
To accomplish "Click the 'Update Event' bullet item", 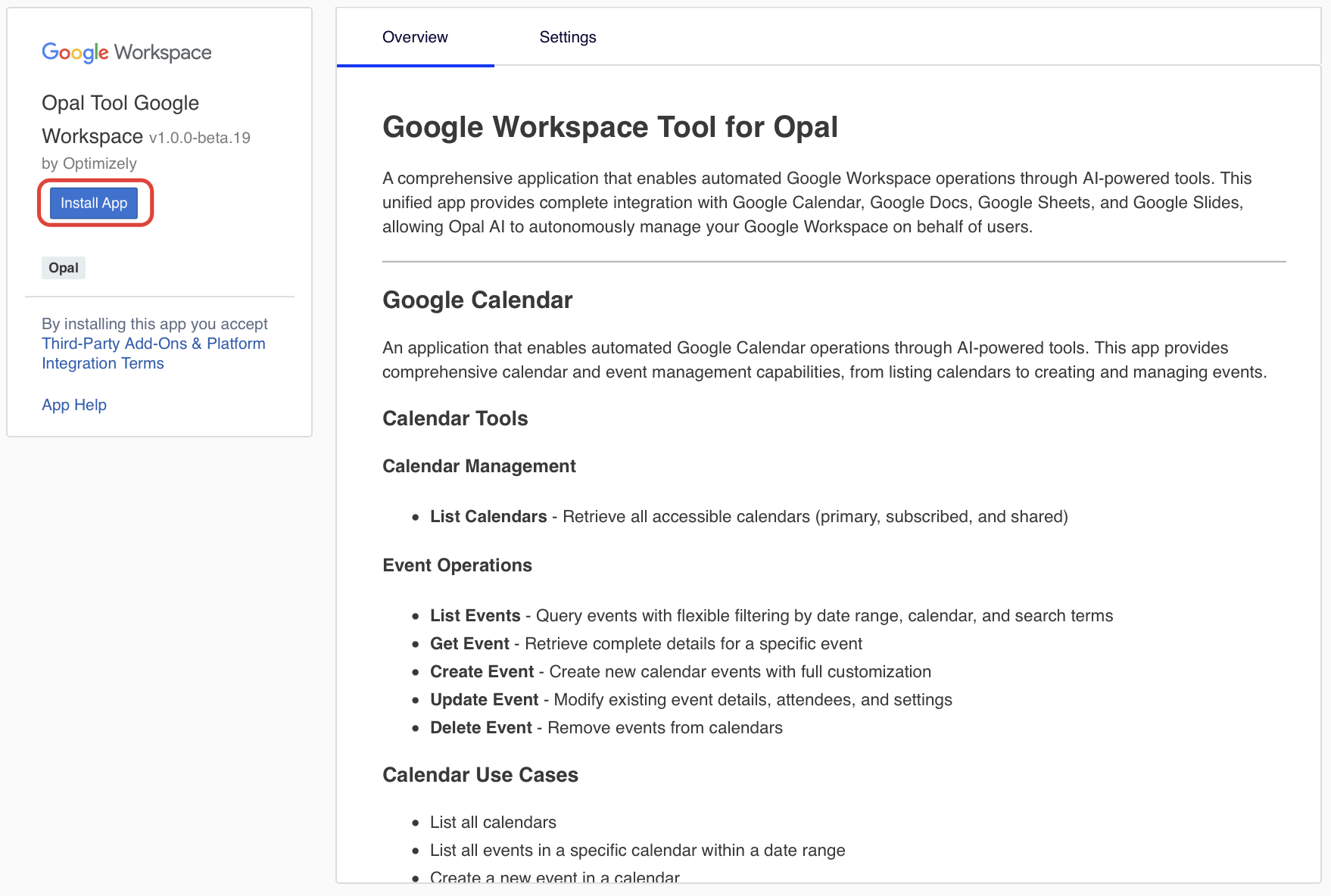I will tap(691, 700).
